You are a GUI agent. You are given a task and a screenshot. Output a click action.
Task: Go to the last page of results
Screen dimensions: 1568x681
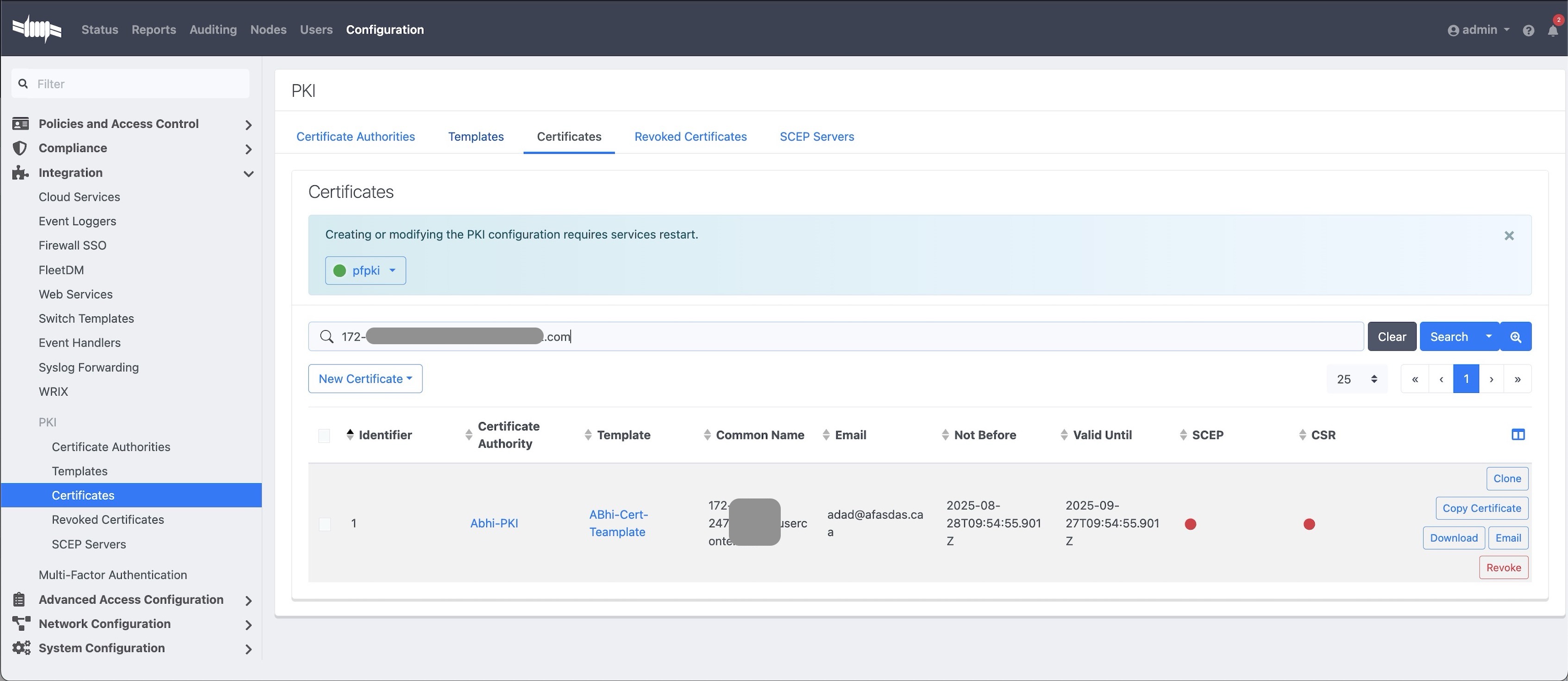[1518, 379]
